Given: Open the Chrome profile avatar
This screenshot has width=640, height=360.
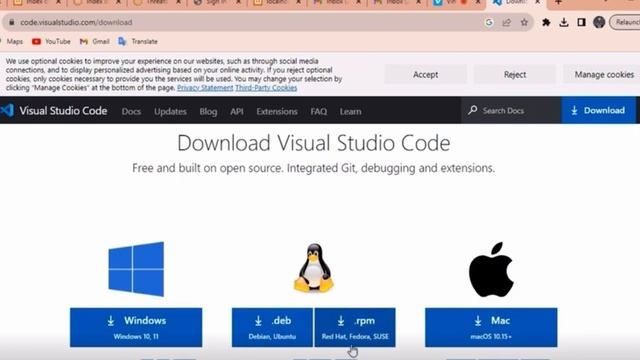Looking at the screenshot, I should click(x=599, y=22).
